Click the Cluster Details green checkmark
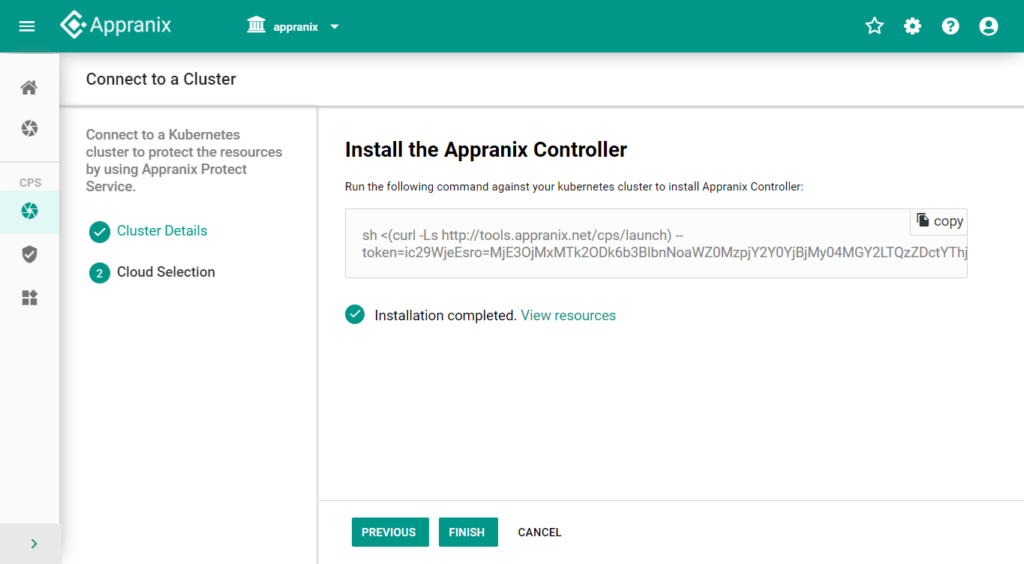This screenshot has height=564, width=1024. click(99, 232)
